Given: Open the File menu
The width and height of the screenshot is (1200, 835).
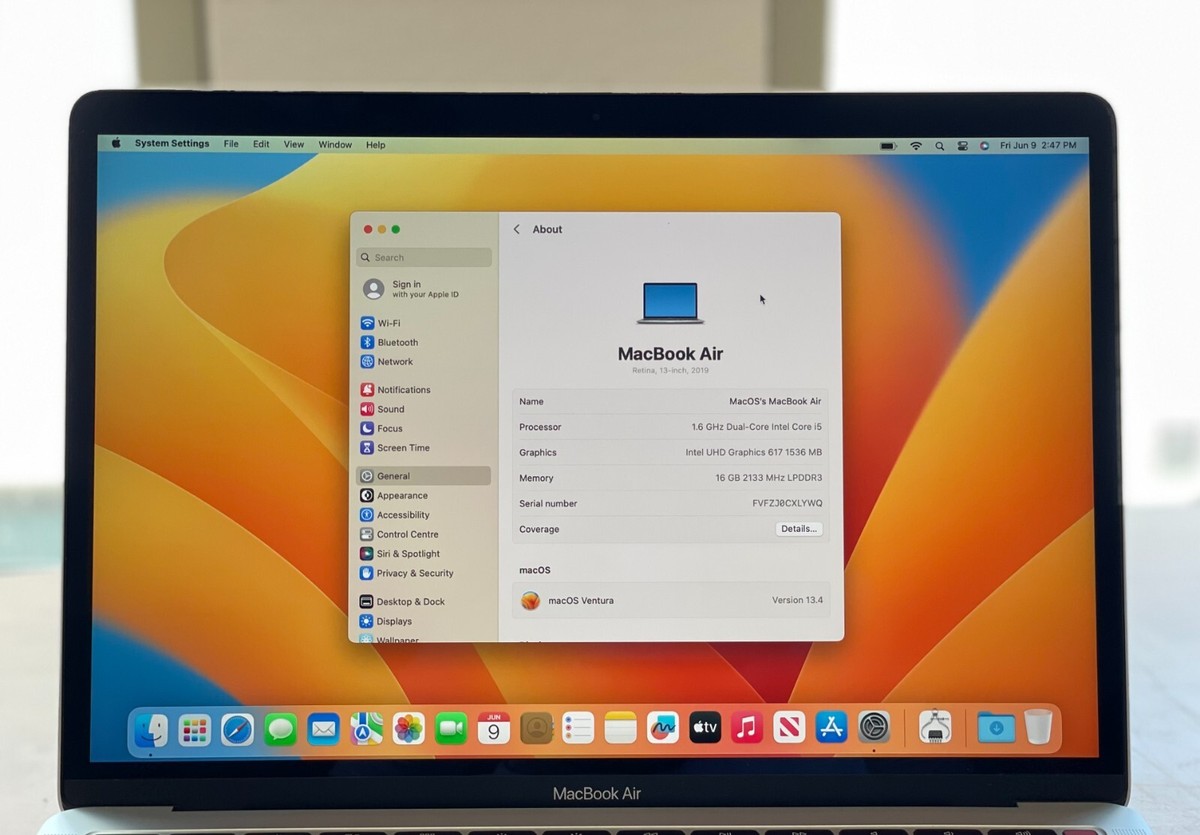Looking at the screenshot, I should pos(231,144).
